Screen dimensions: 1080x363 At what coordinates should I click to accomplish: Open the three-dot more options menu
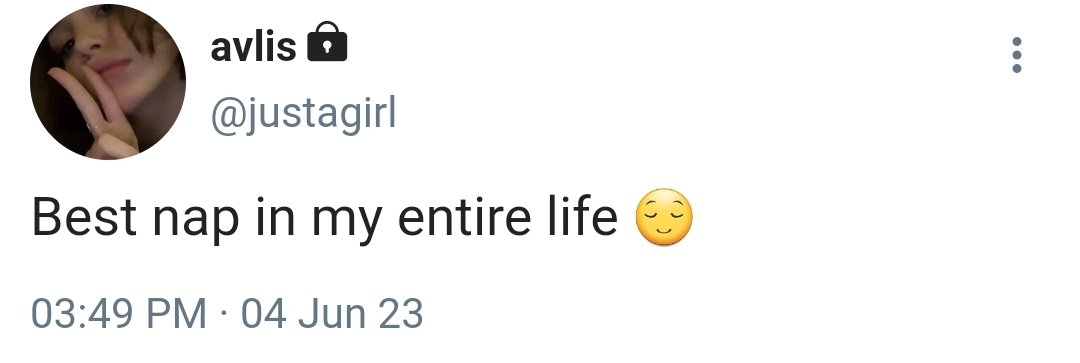(1016, 55)
